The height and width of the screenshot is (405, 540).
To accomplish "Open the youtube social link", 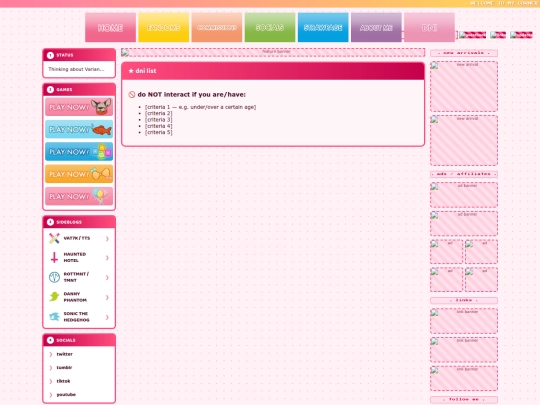I will tap(66, 394).
